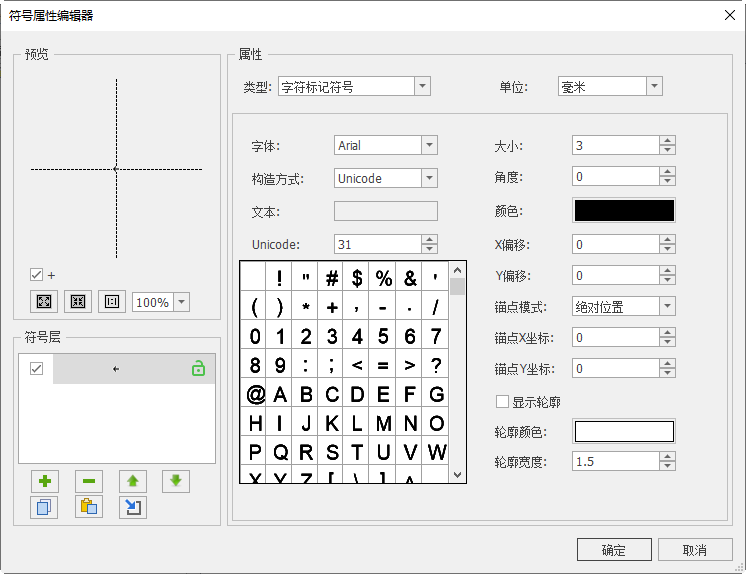The width and height of the screenshot is (746, 574).
Task: Click the 1:1 actual size preview icon
Action: (111, 301)
